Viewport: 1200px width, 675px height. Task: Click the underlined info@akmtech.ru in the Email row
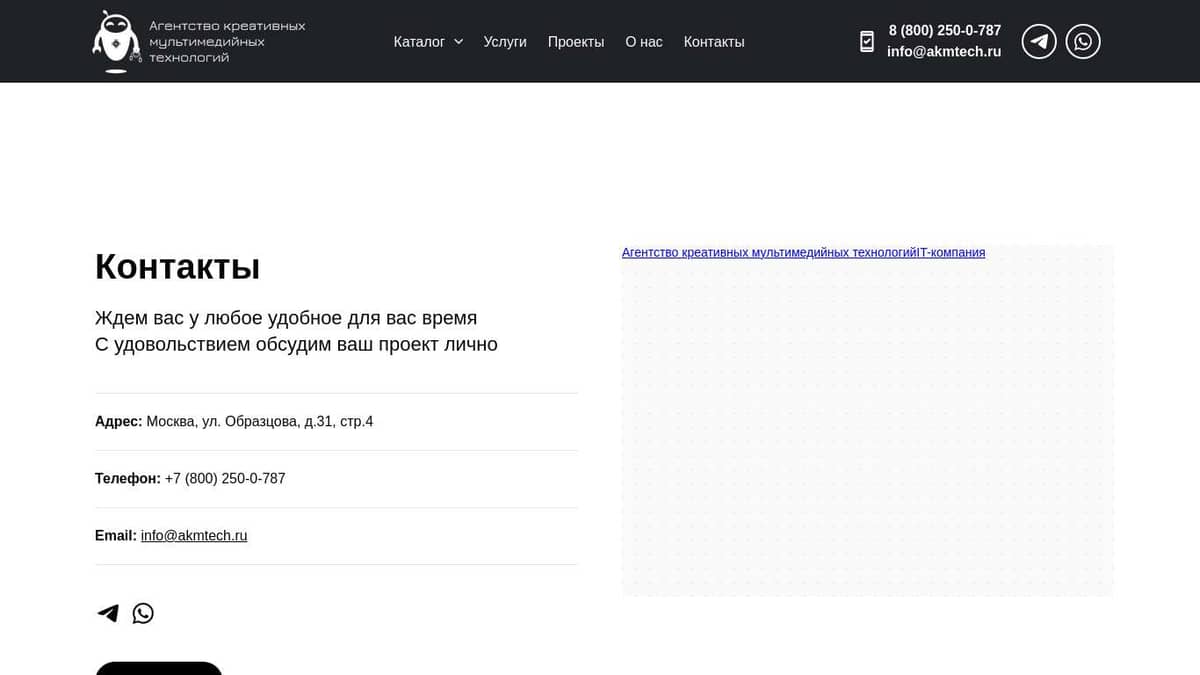point(194,536)
